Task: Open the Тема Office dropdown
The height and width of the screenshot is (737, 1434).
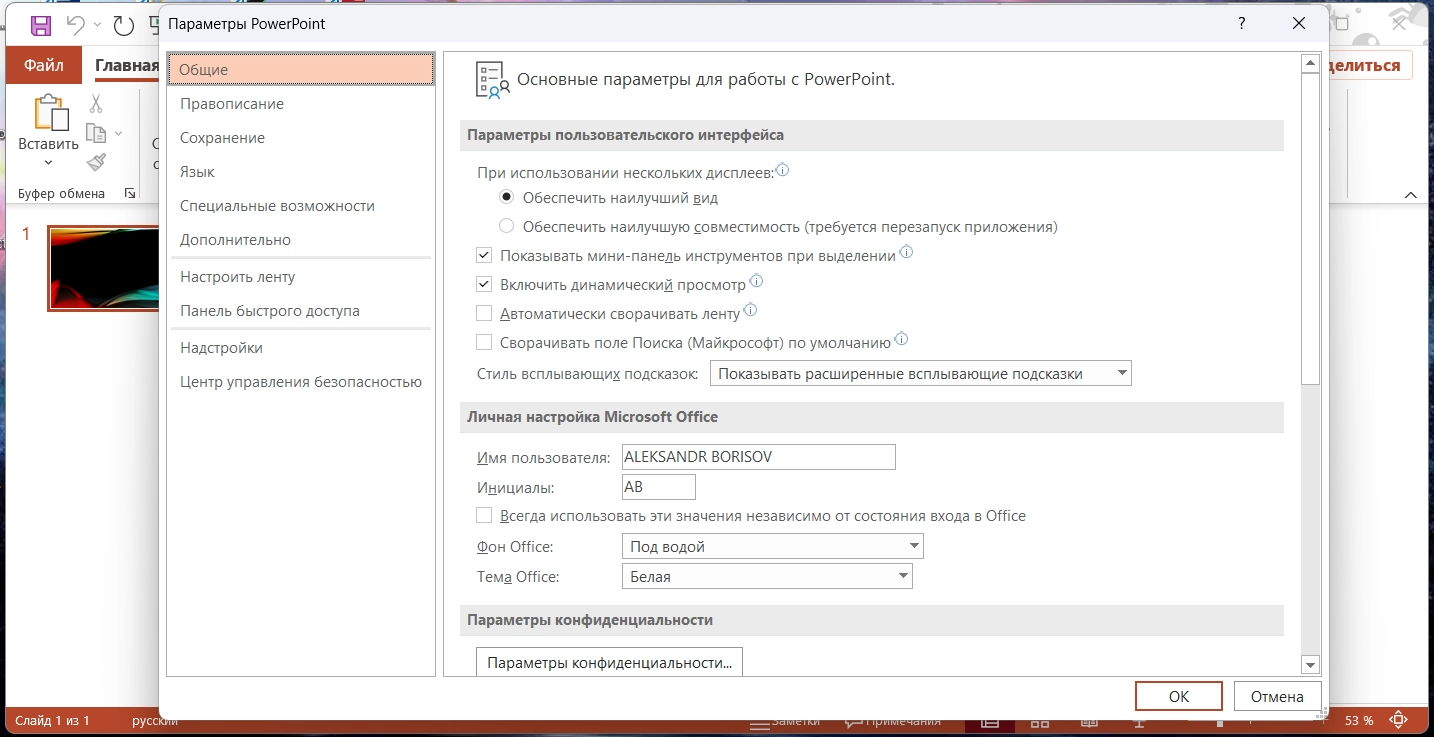Action: tap(767, 577)
